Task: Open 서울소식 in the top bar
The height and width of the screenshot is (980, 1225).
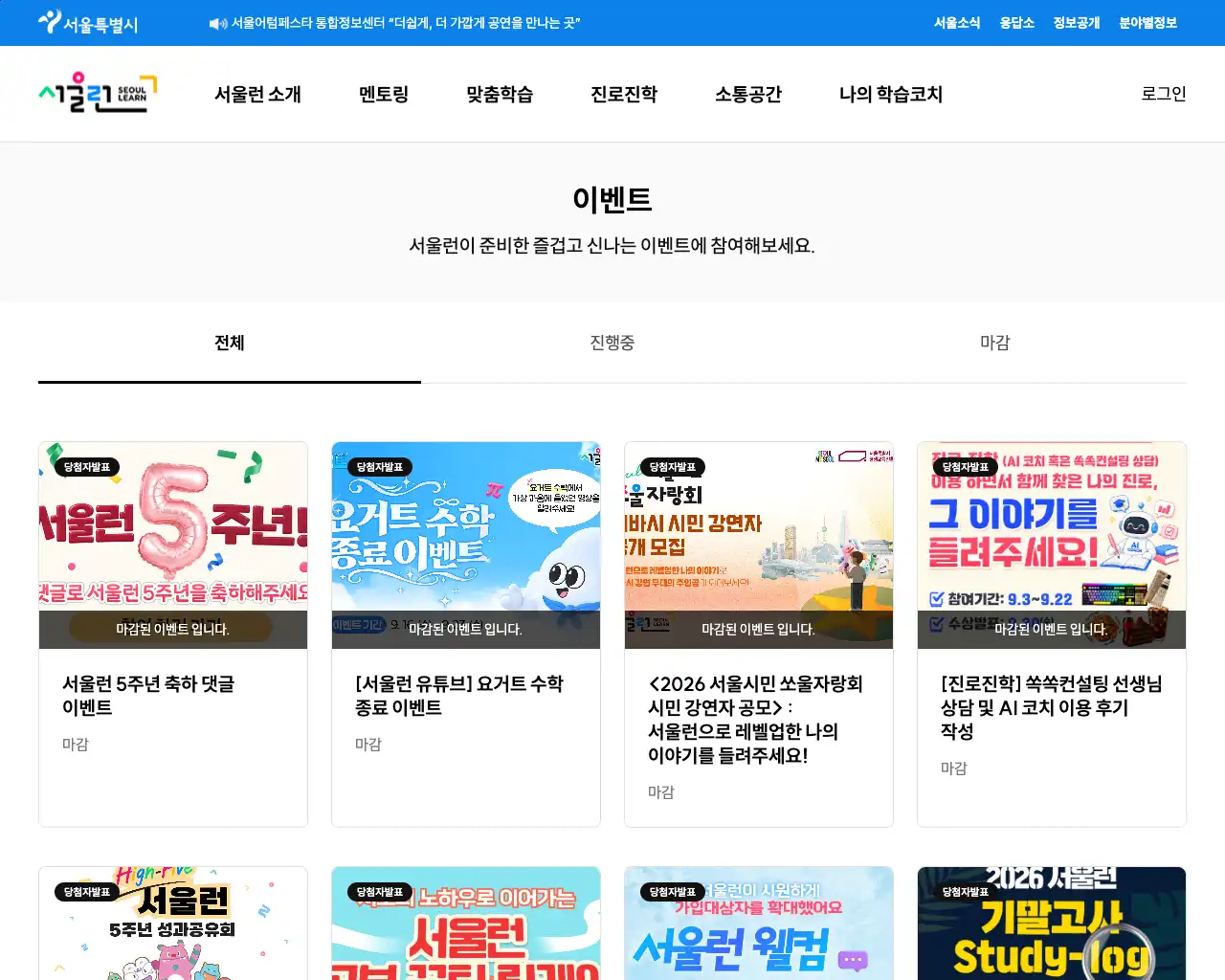Action: [x=957, y=23]
